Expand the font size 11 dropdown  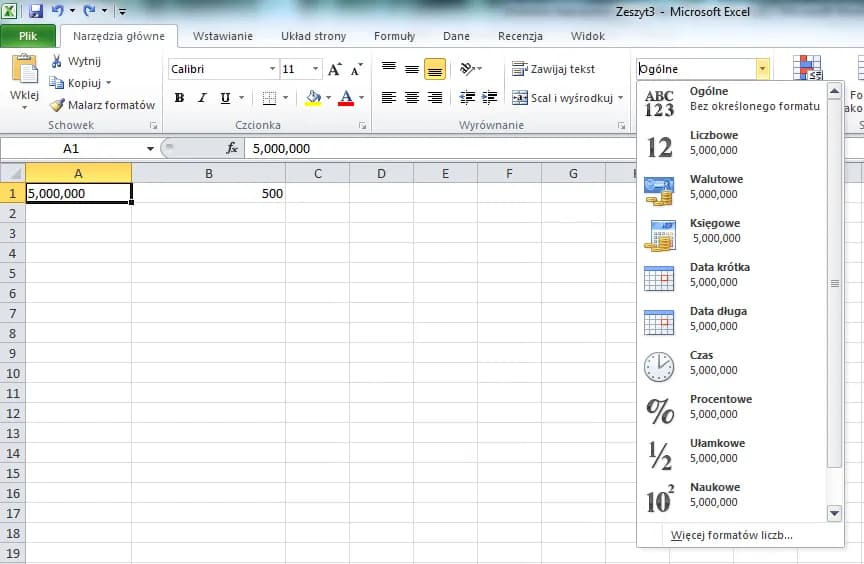tap(316, 69)
